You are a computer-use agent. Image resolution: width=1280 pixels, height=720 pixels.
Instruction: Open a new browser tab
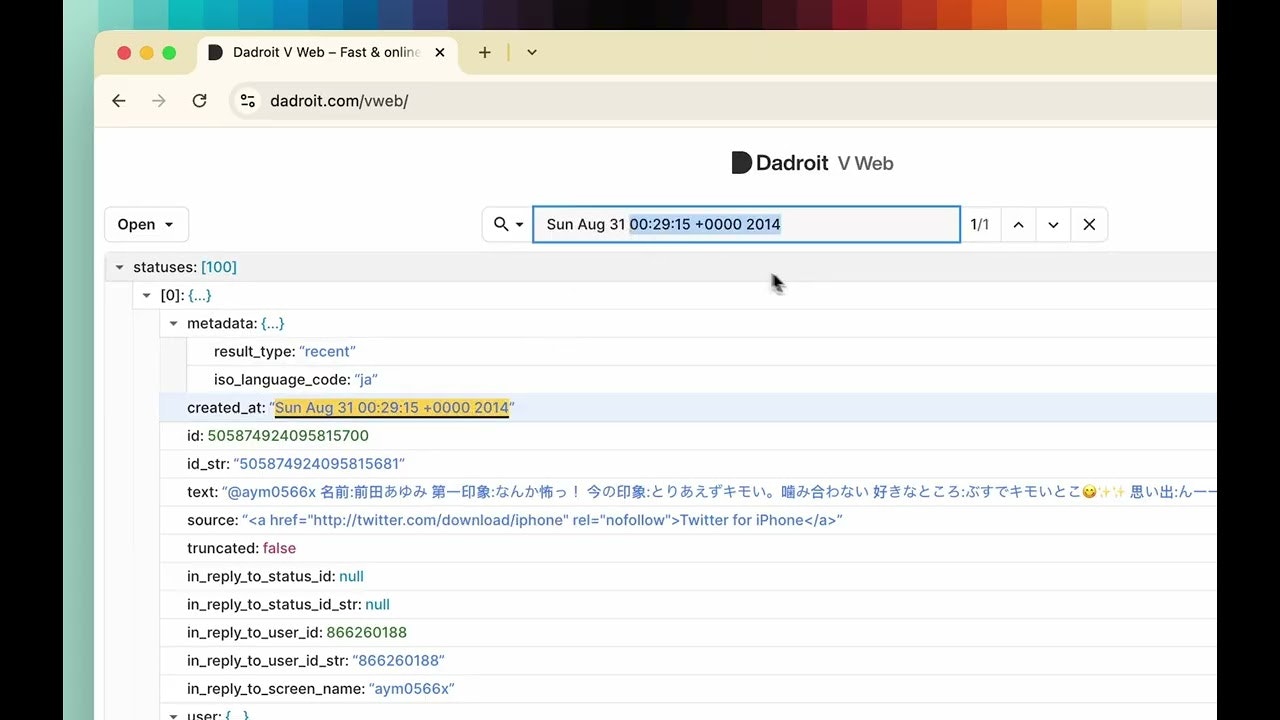[x=485, y=52]
